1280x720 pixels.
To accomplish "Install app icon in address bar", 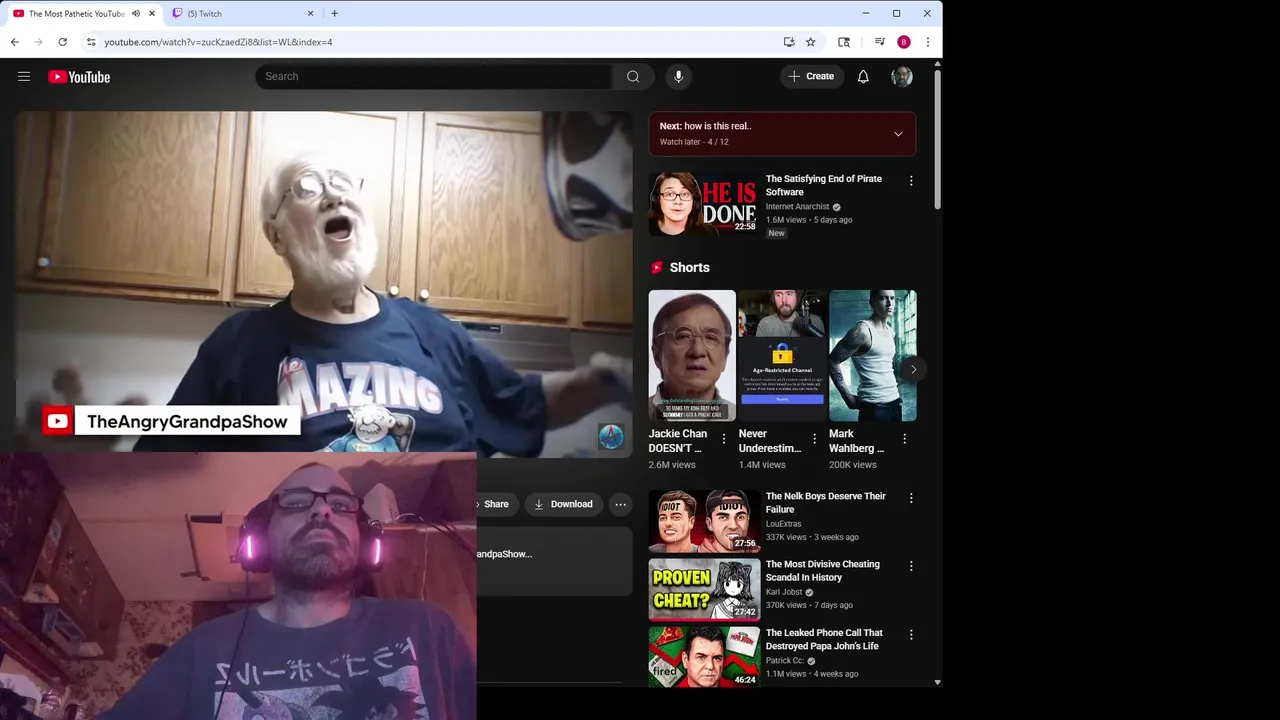I will pos(789,42).
